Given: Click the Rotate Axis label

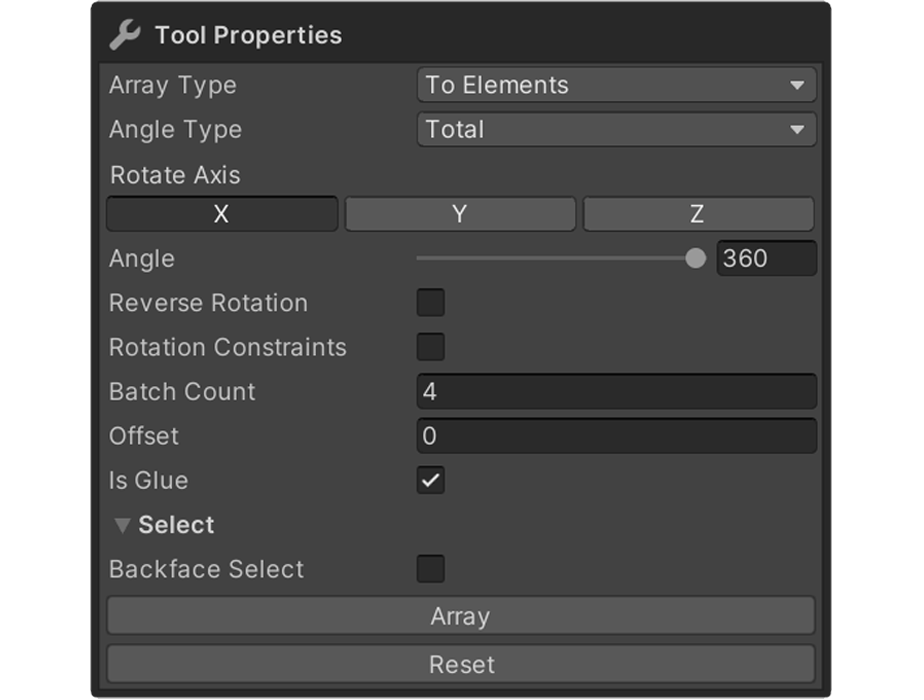Looking at the screenshot, I should coord(175,175).
